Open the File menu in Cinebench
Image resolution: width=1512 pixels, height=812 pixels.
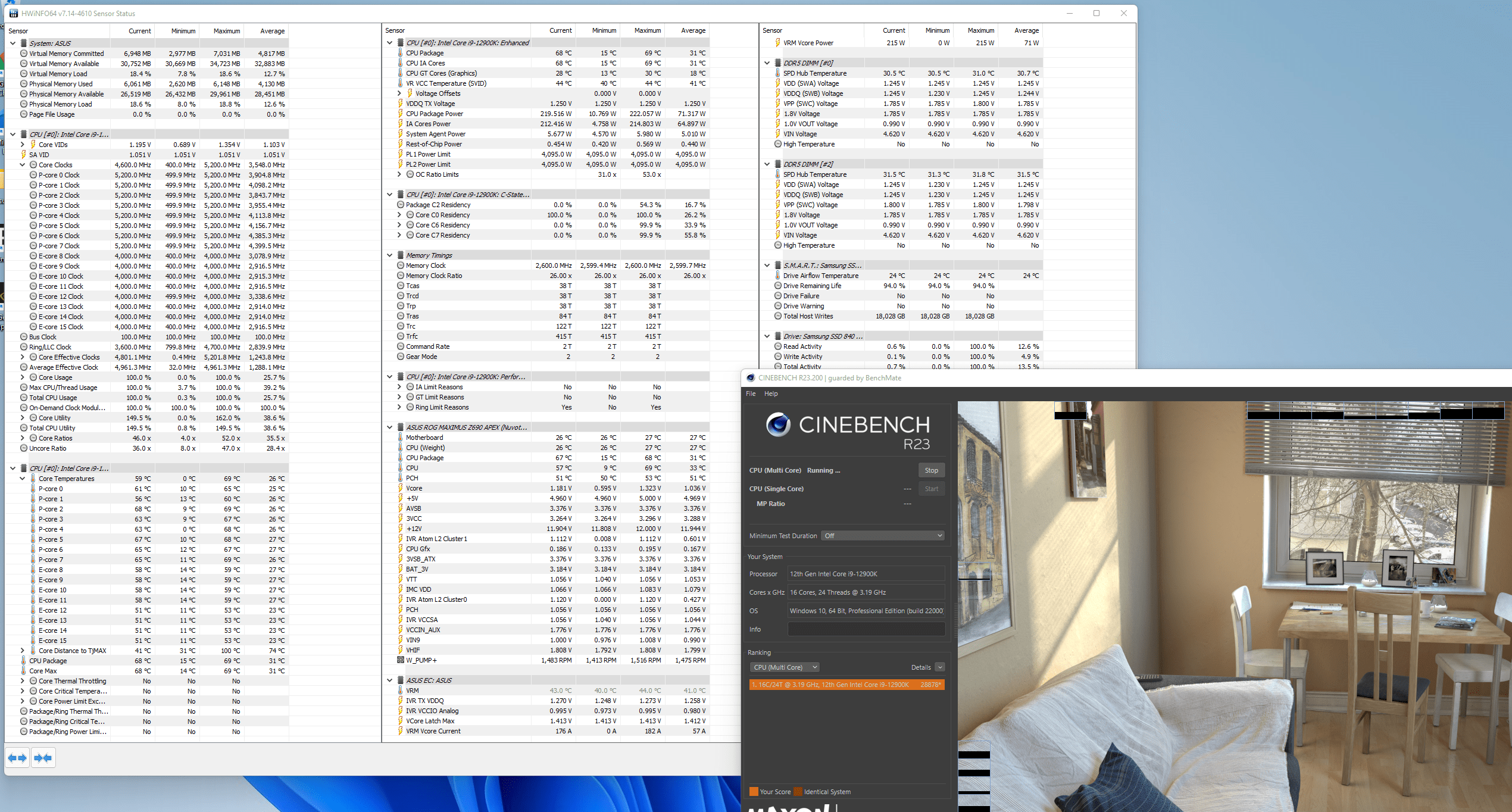point(751,393)
